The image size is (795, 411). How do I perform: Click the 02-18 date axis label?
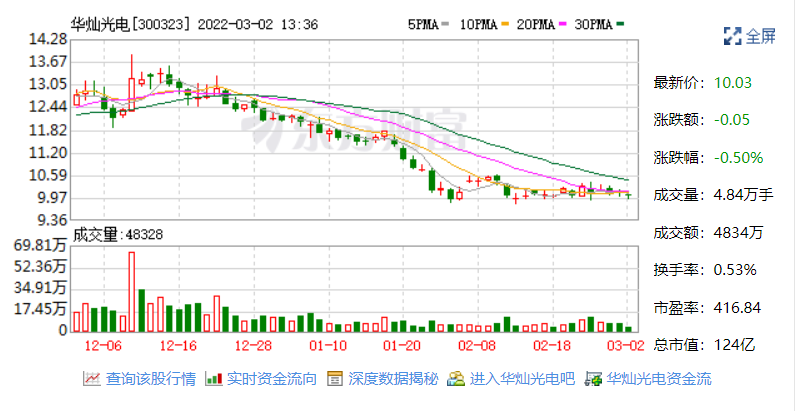tap(554, 346)
